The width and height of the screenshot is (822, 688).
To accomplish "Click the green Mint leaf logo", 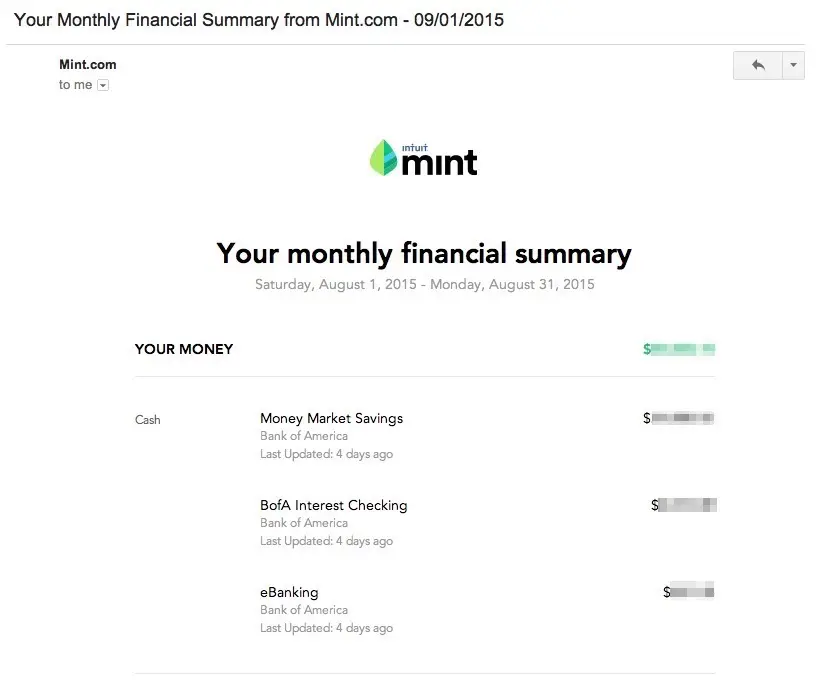I will (386, 157).
